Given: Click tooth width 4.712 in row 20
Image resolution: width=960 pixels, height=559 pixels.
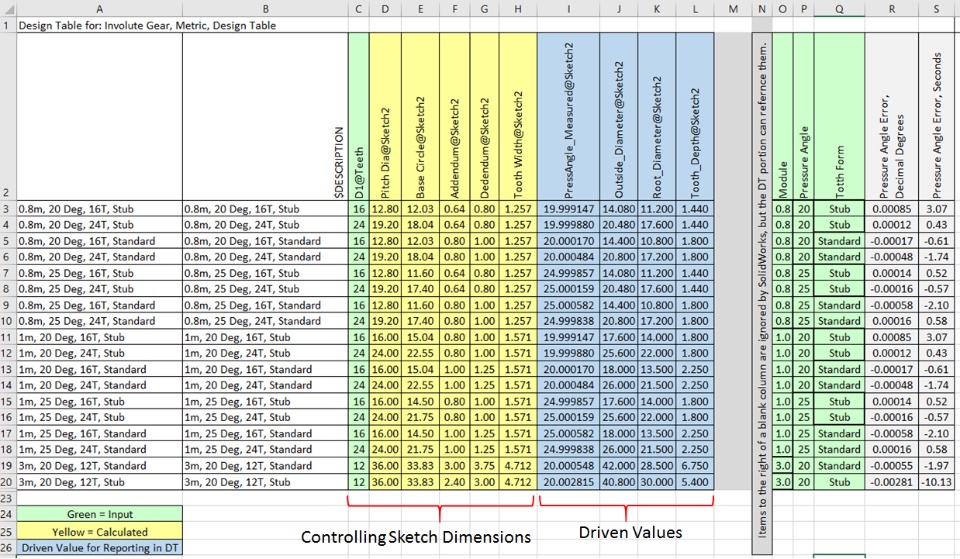Looking at the screenshot, I should point(518,482).
